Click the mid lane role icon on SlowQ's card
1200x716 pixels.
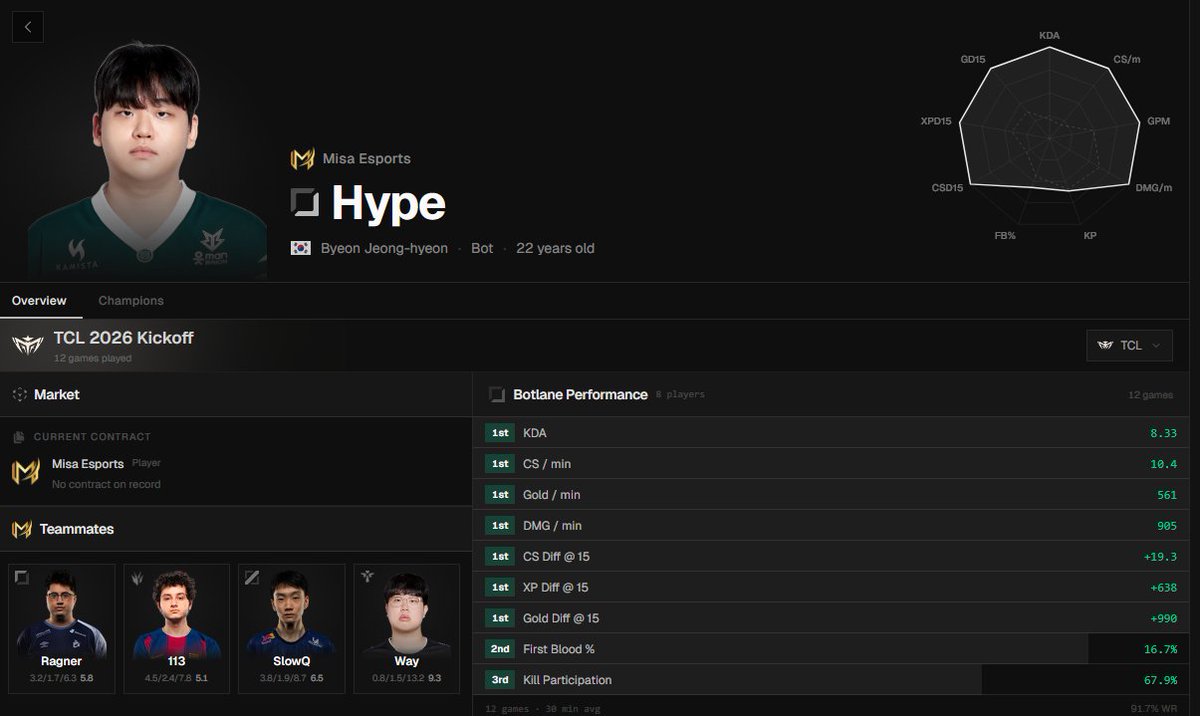(252, 577)
